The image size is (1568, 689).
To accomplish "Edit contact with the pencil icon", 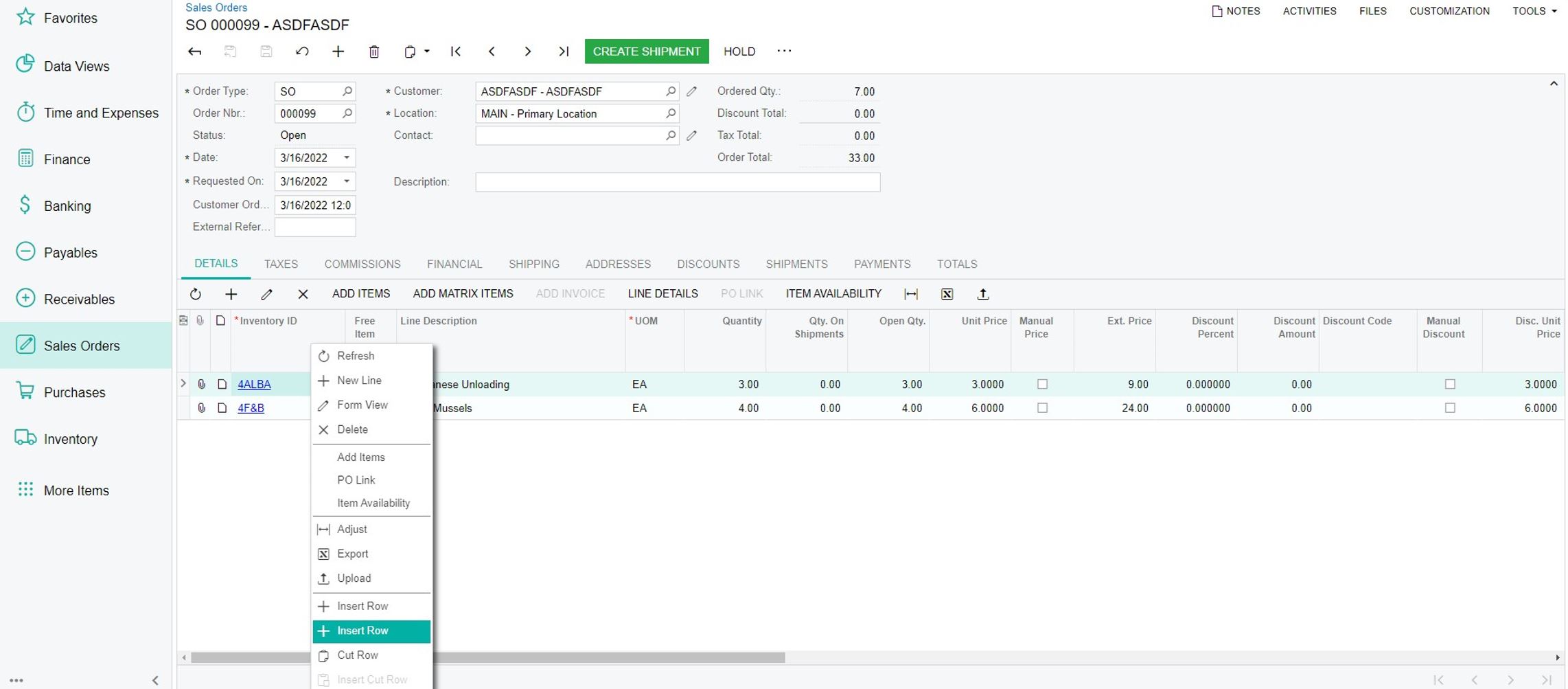I will point(692,135).
